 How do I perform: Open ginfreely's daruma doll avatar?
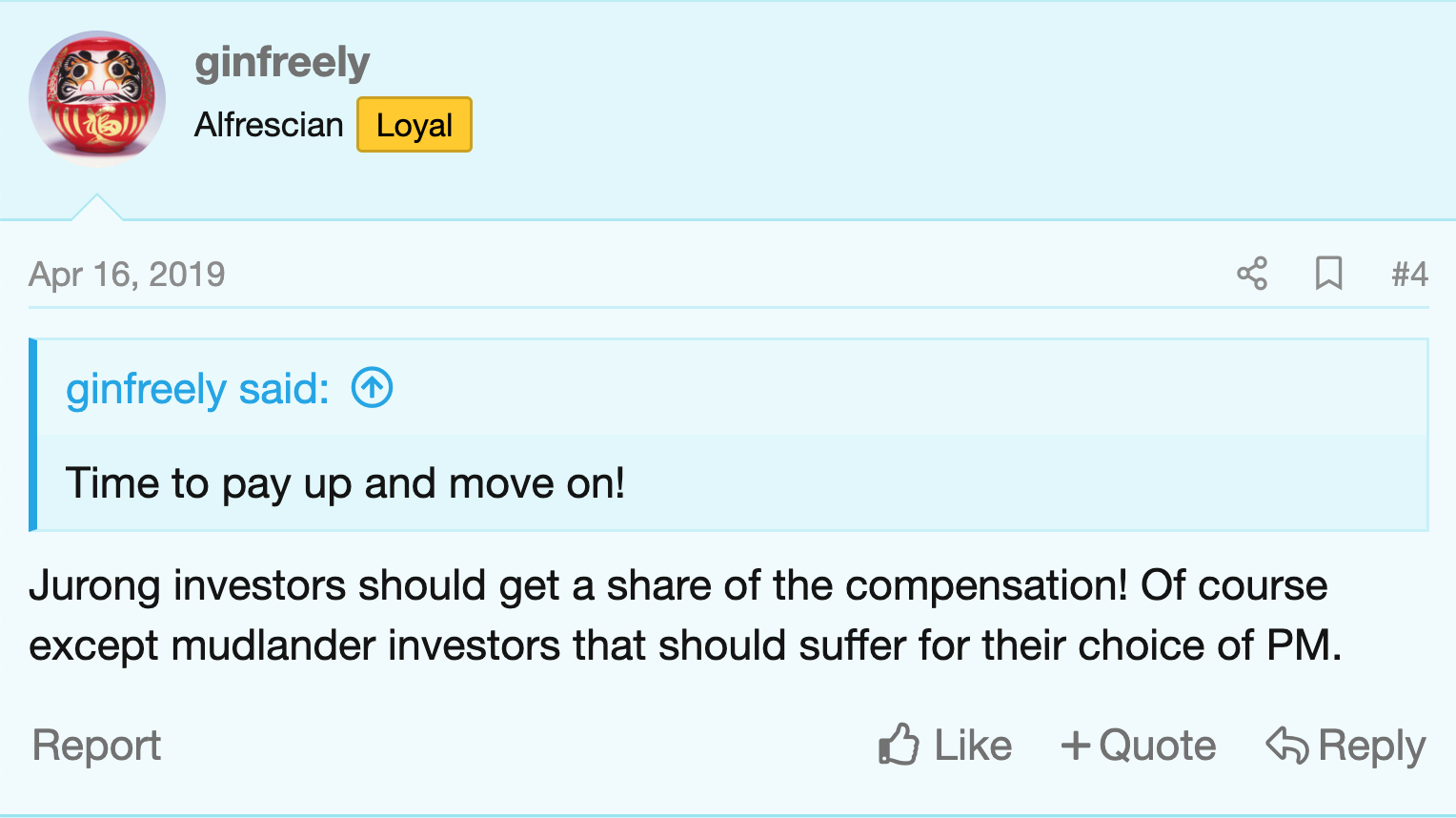click(x=97, y=99)
